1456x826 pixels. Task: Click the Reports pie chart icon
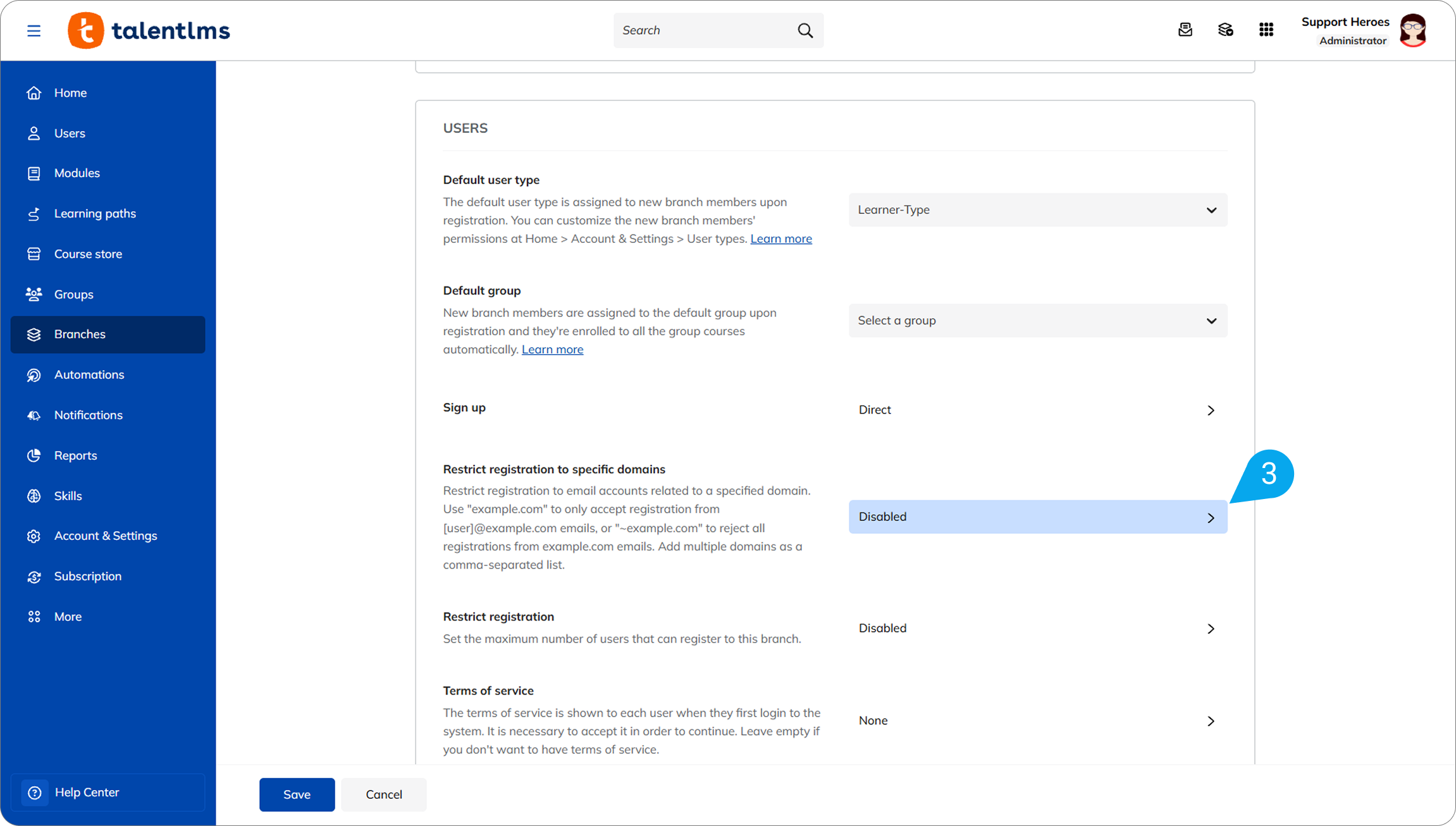point(34,455)
